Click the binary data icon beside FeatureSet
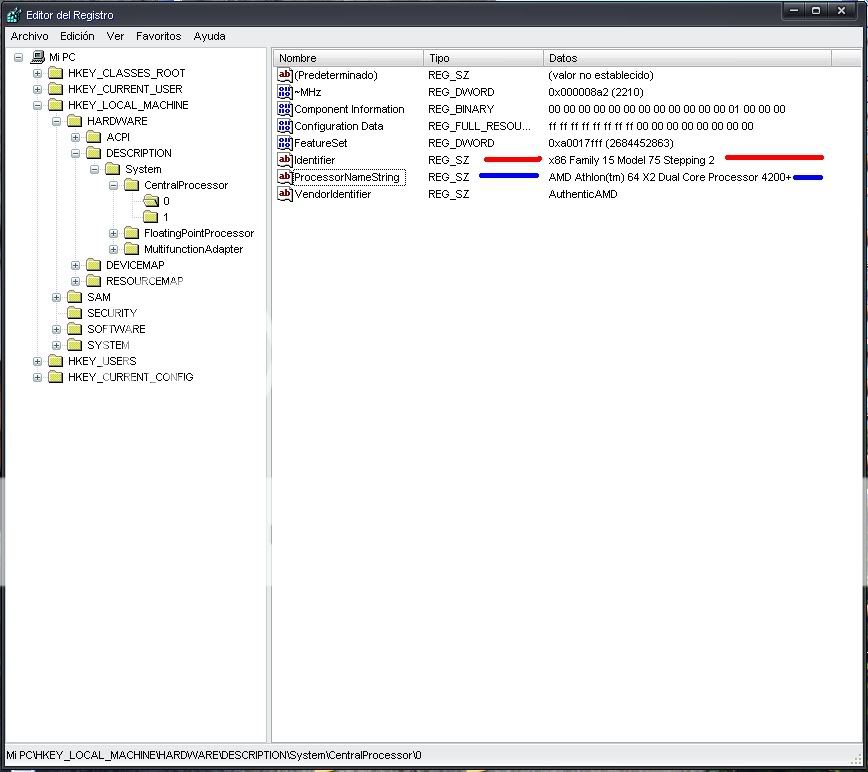The height and width of the screenshot is (772, 868). point(285,143)
